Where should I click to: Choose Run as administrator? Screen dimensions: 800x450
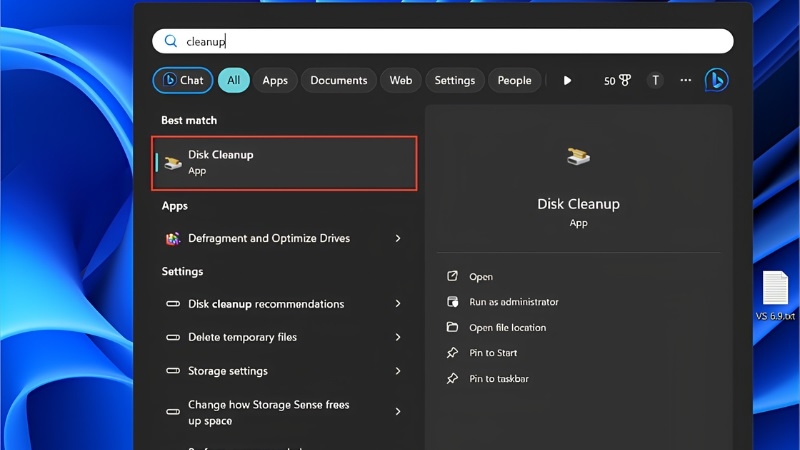click(514, 302)
